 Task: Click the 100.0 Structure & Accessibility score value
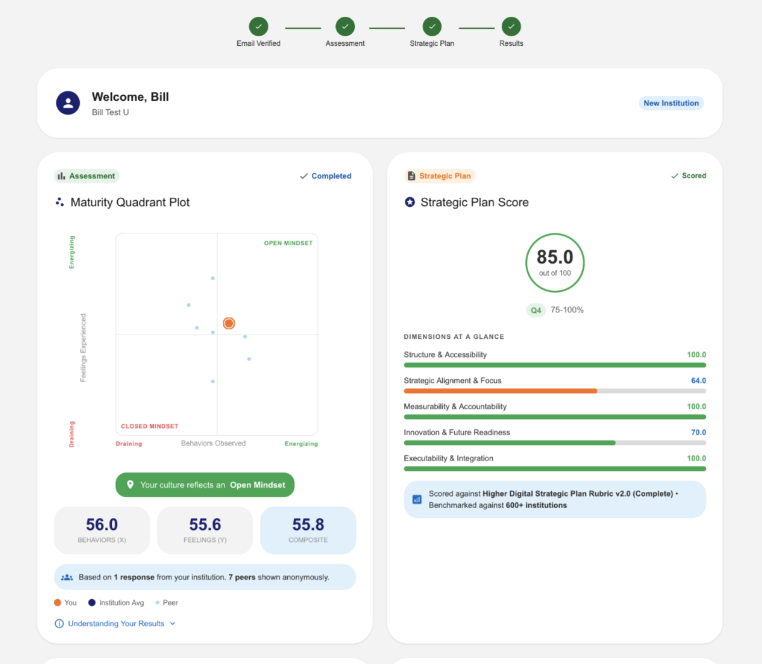[696, 355]
